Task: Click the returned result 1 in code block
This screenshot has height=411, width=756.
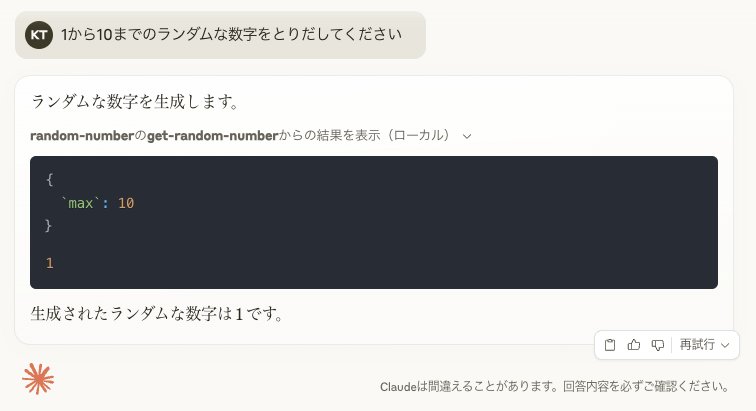Action: [x=50, y=263]
